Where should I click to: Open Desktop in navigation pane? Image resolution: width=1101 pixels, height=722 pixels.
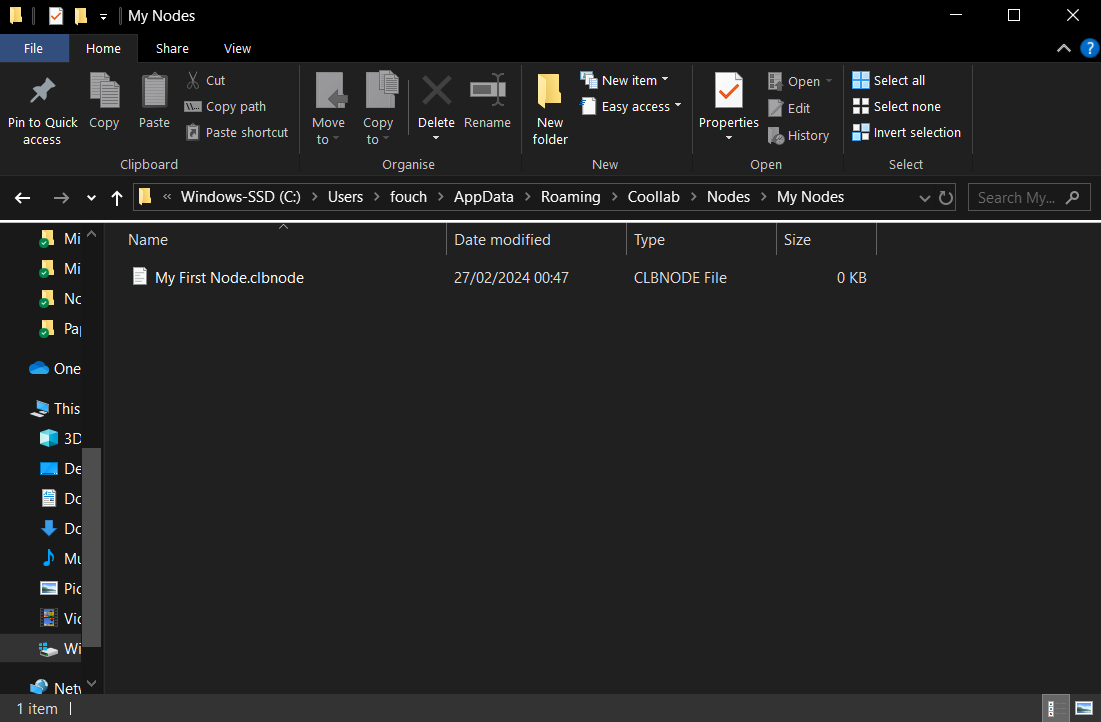(x=60, y=468)
